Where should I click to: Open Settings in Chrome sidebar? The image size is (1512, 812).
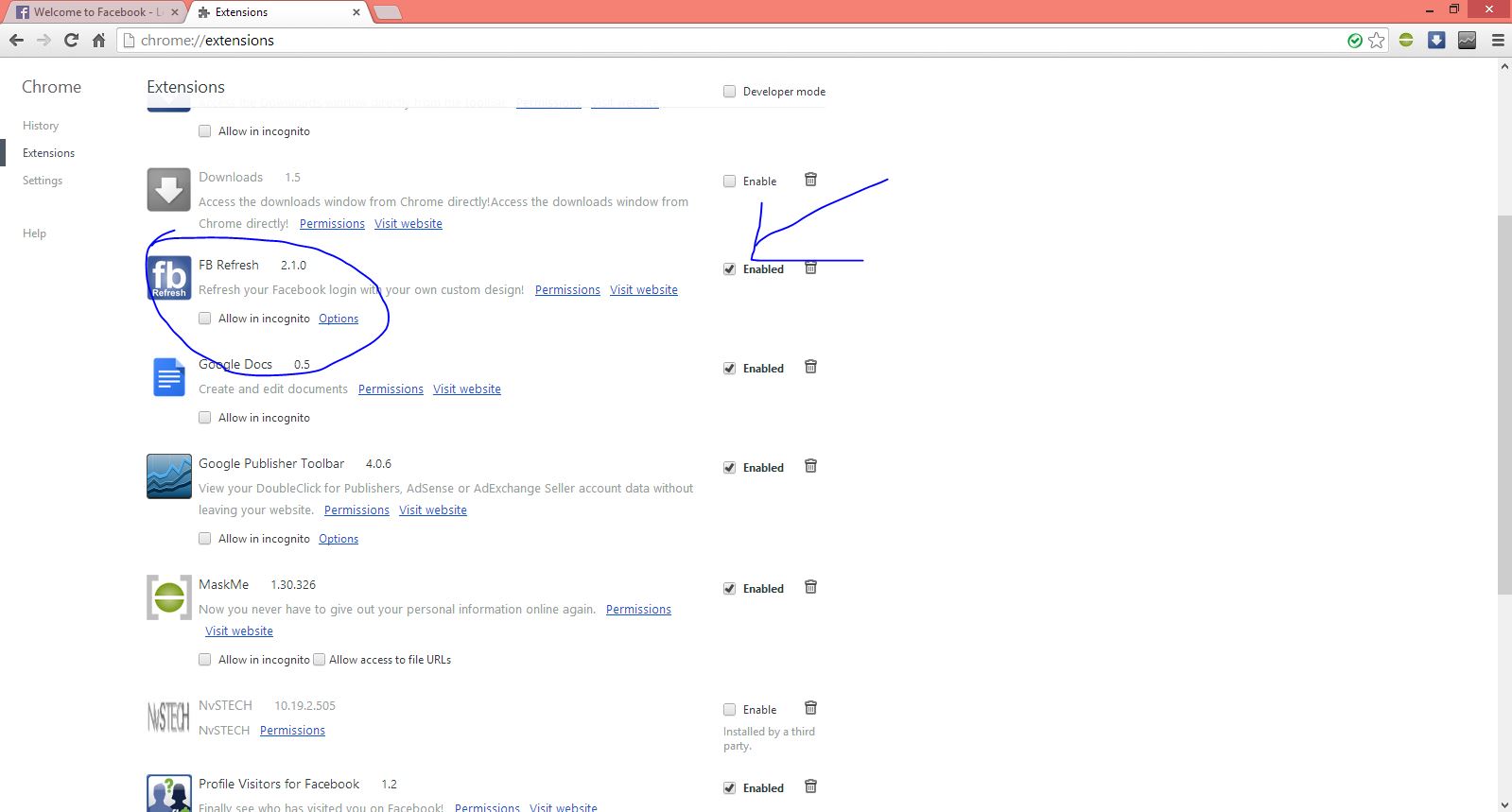click(x=43, y=181)
